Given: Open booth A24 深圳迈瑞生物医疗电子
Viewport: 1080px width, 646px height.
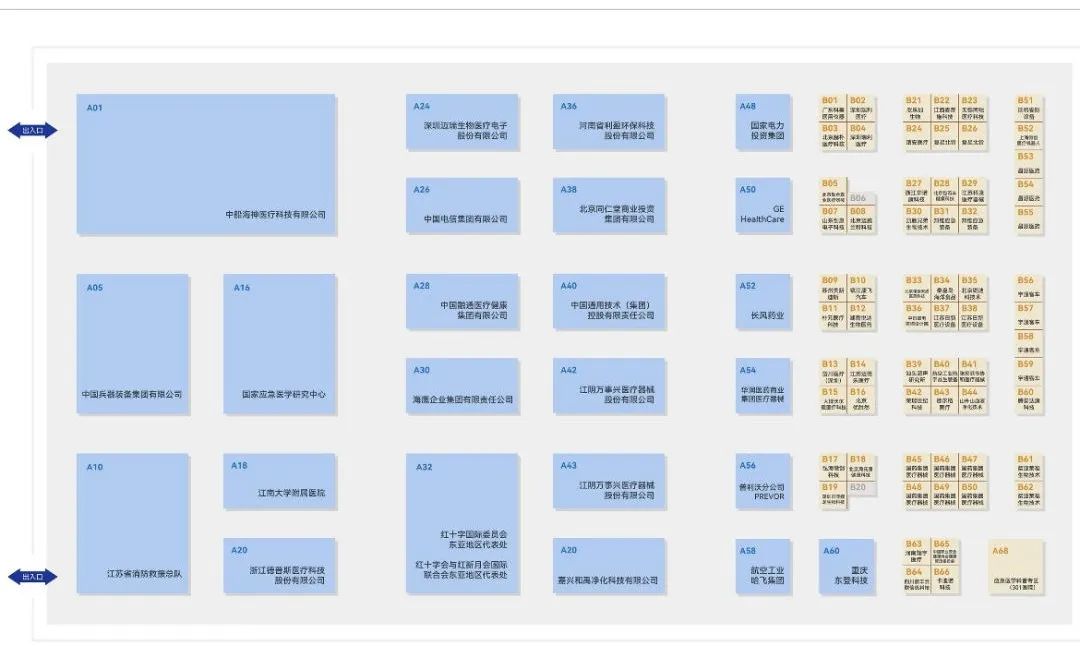Looking at the screenshot, I should pos(462,123).
